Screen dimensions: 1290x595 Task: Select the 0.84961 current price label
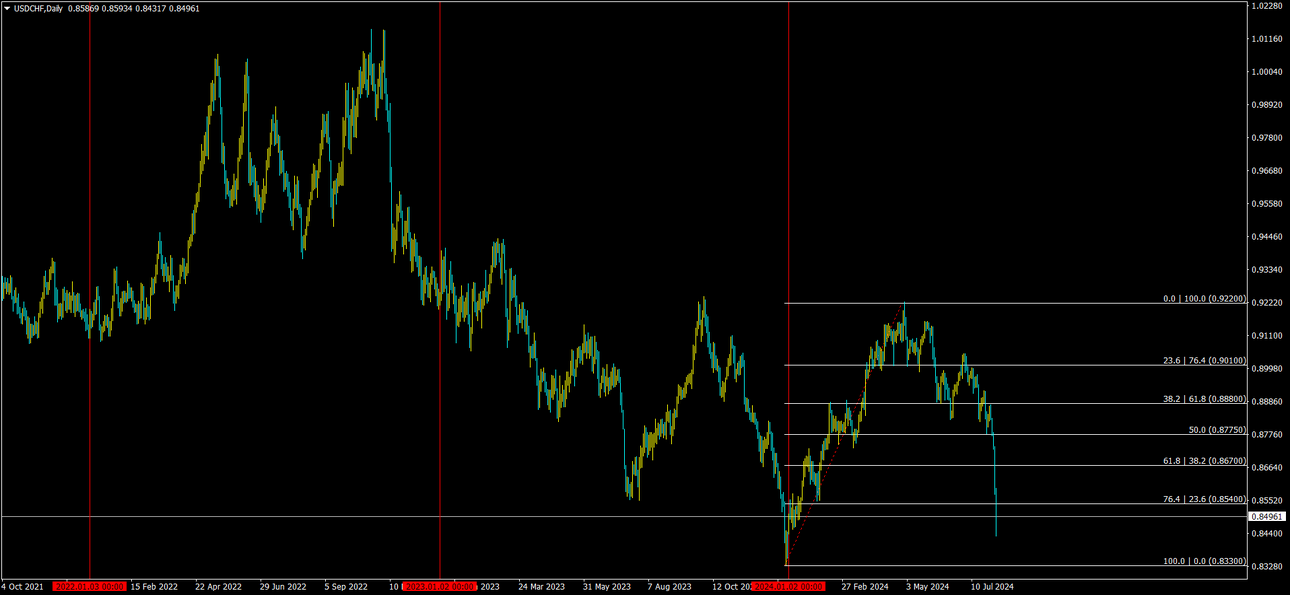pos(1267,516)
